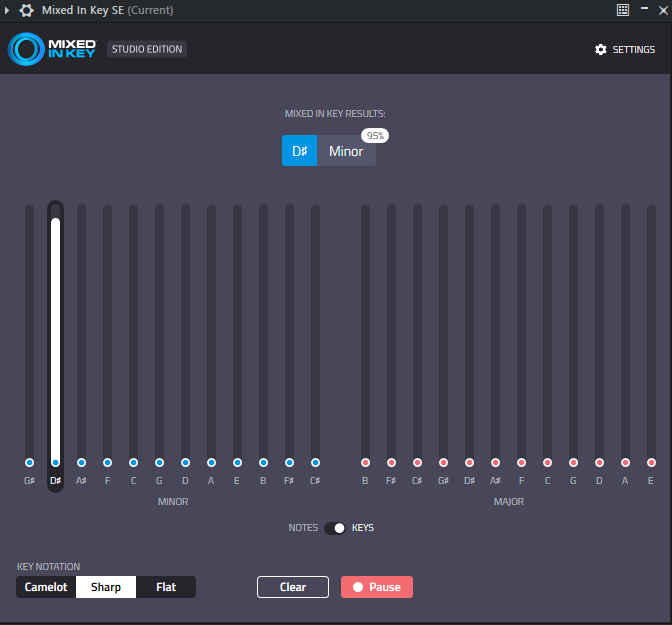Click the E minor blue dot
The height and width of the screenshot is (625, 672).
(x=237, y=463)
